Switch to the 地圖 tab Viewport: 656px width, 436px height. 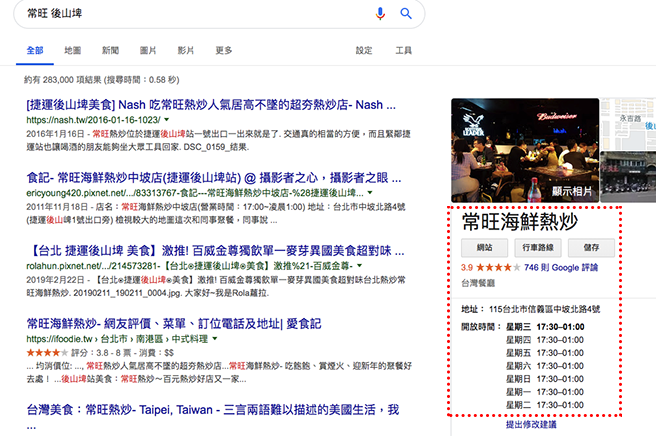[73, 50]
